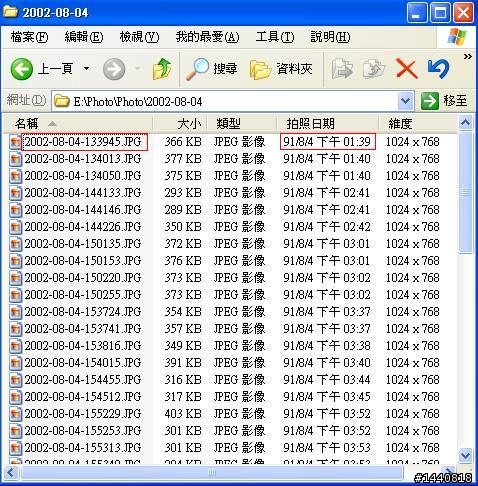Screen dimensions: 478x486
Task: Click the Move To folder icon
Action: [x=342, y=69]
